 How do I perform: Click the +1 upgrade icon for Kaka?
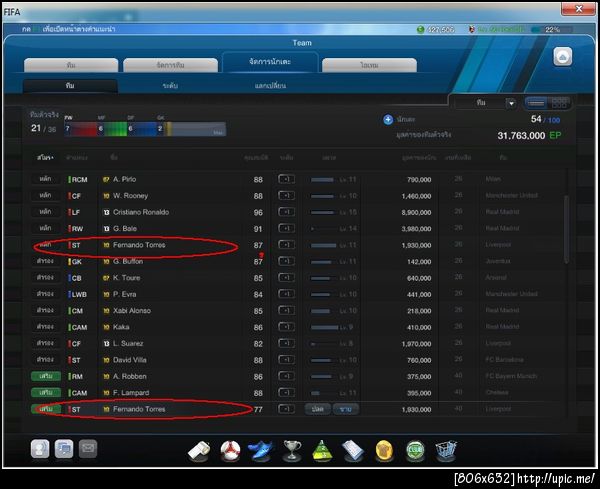[286, 327]
